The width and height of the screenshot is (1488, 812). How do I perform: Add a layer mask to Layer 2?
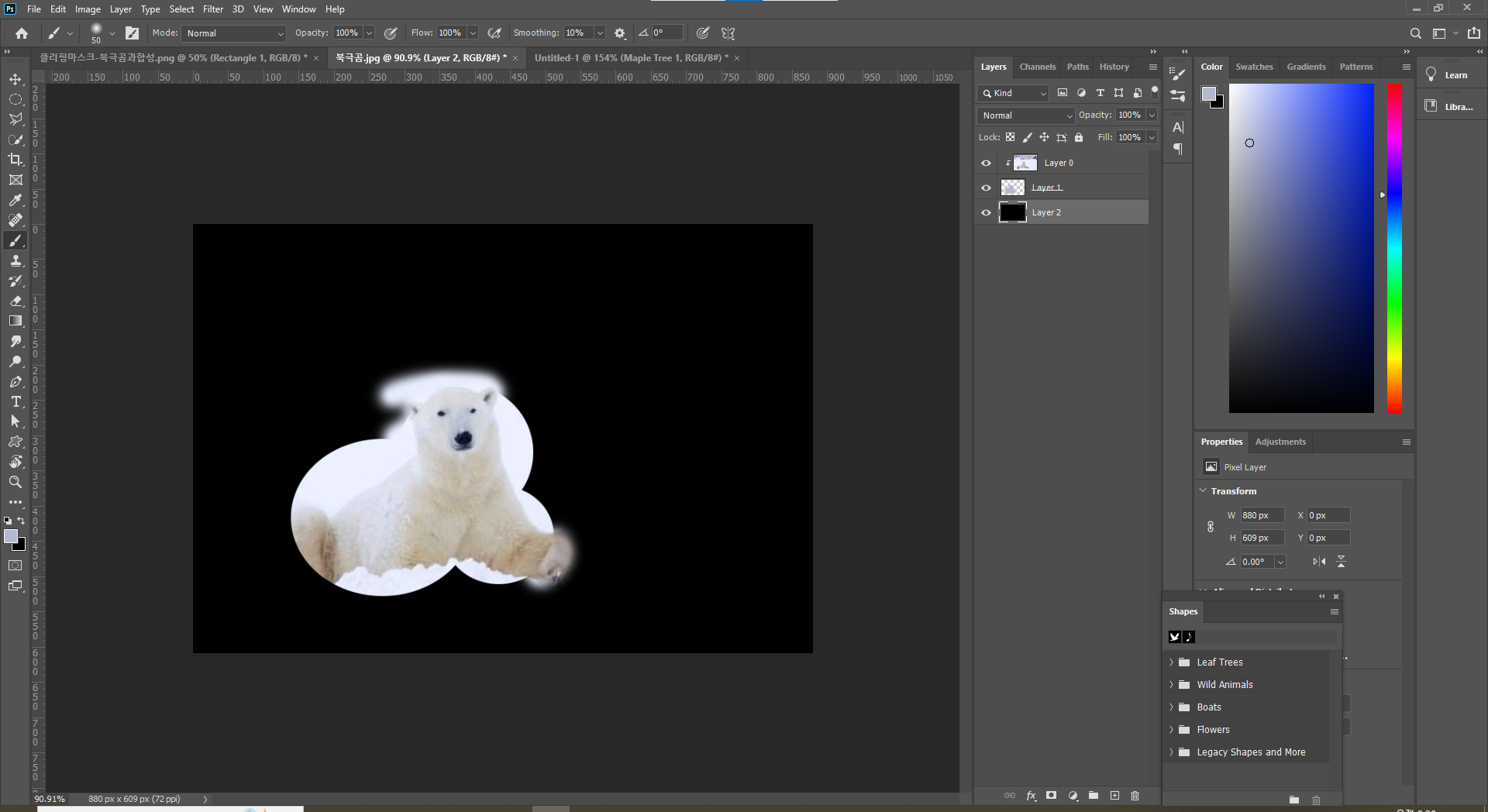point(1051,796)
